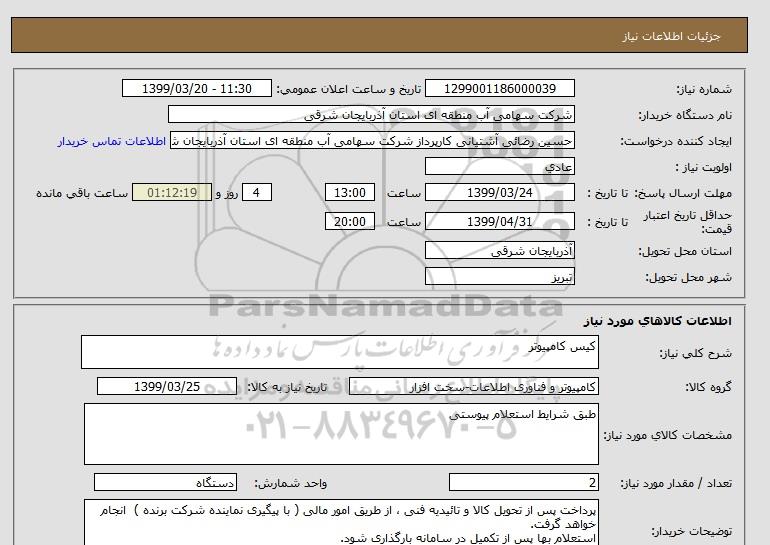Click the unit of measure field دستگاه

point(165,483)
